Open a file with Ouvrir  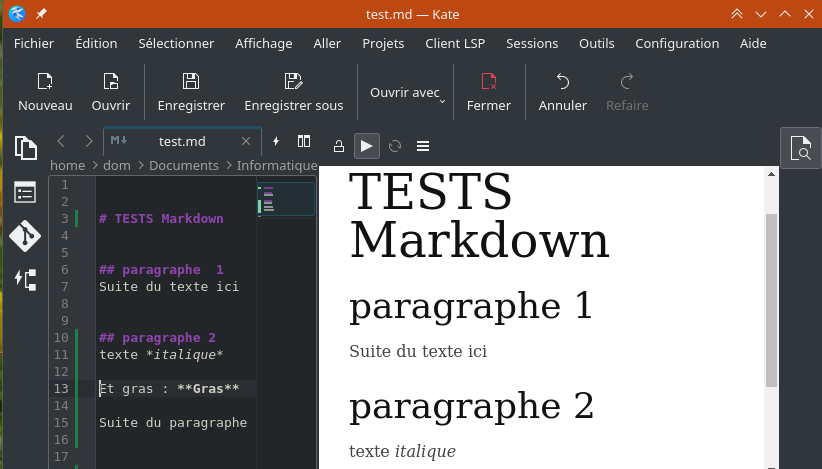(111, 93)
